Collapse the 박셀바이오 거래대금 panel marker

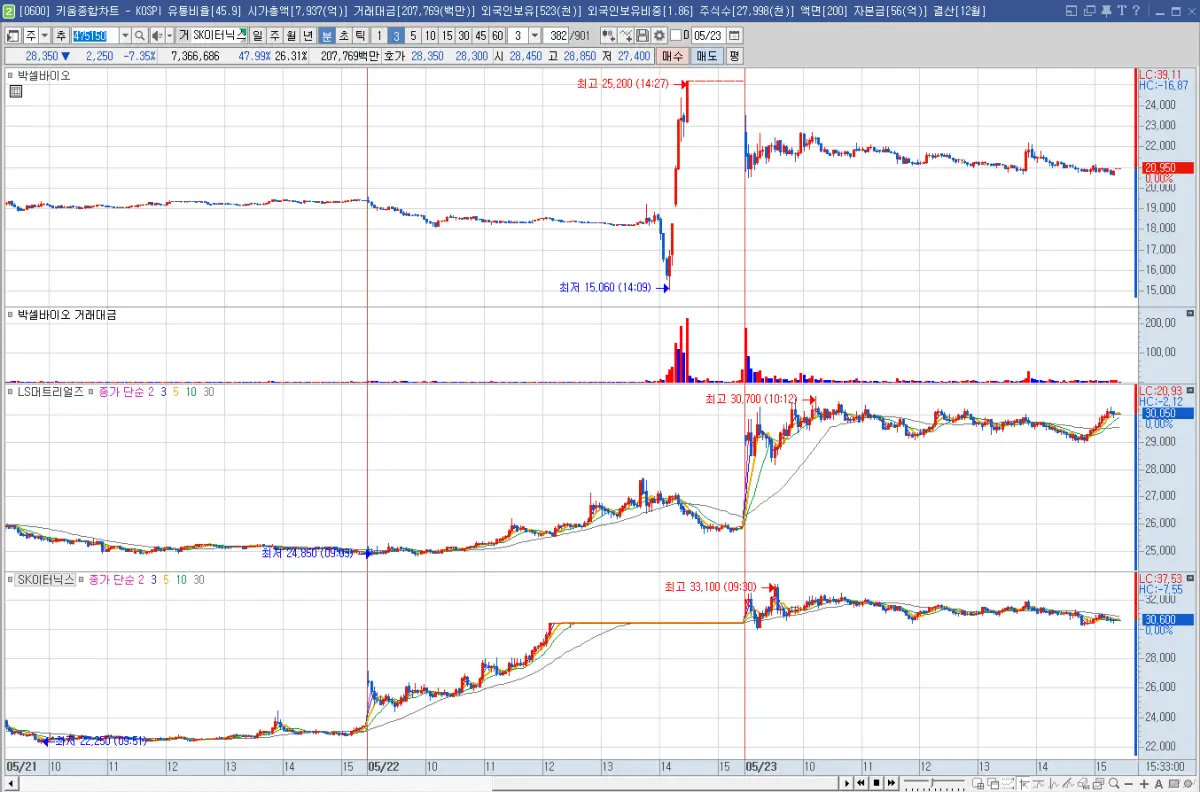[10, 315]
